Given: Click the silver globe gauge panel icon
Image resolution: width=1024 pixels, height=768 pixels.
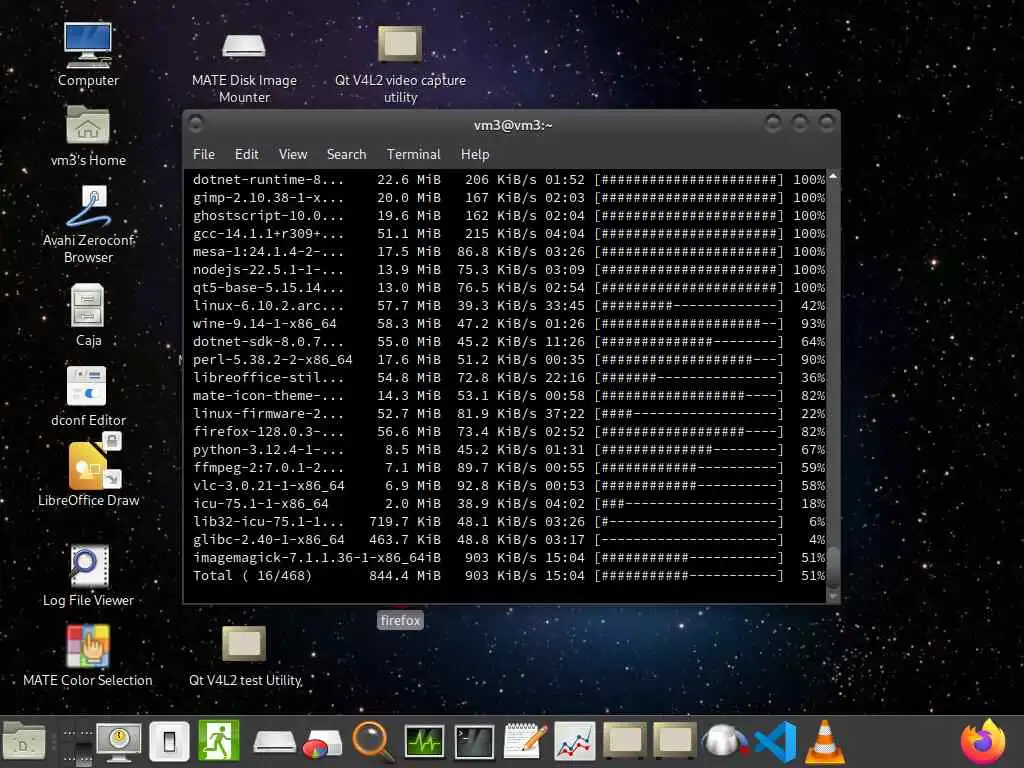Looking at the screenshot, I should pos(725,742).
